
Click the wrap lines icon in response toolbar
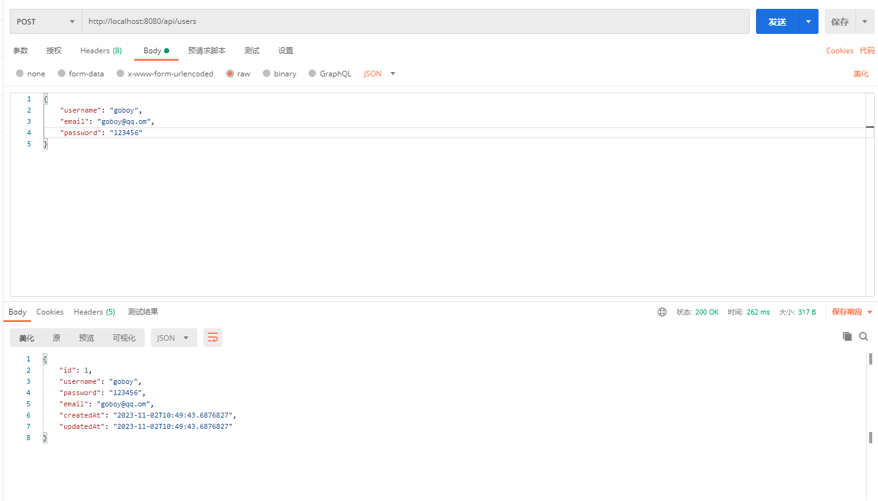click(x=213, y=338)
